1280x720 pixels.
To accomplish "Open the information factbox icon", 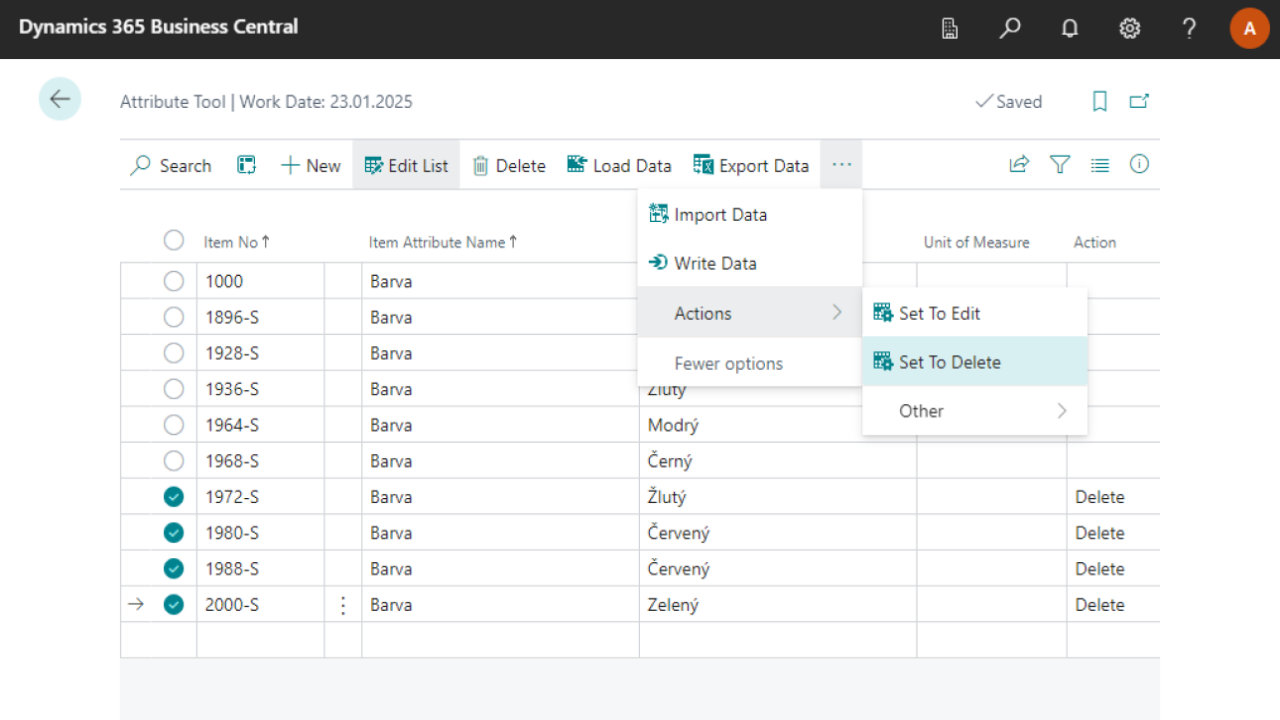I will (x=1139, y=165).
